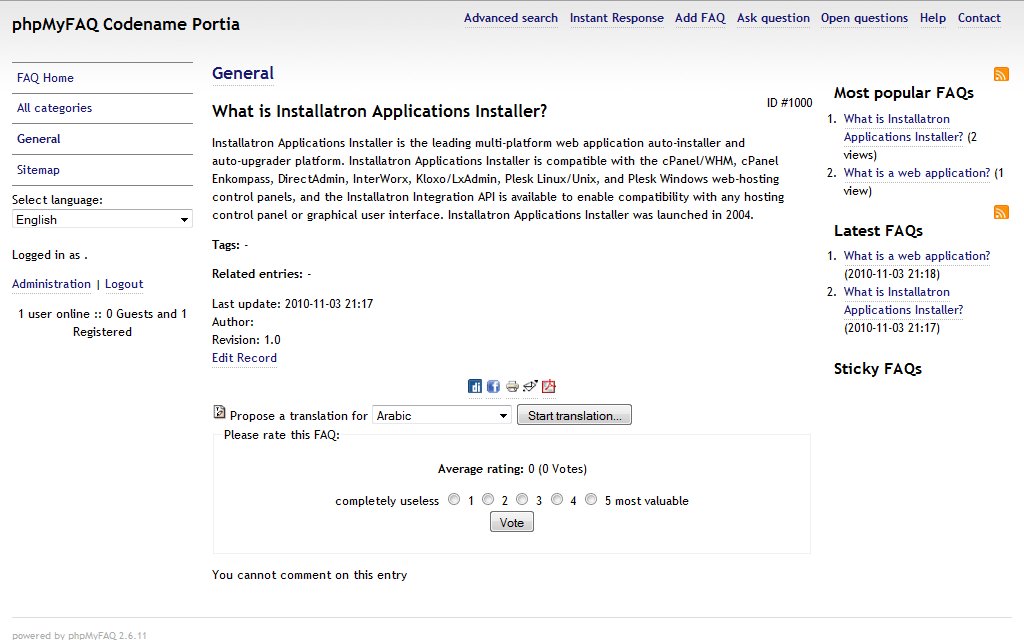Click the Logout link
This screenshot has width=1024, height=640.
pyautogui.click(x=124, y=284)
